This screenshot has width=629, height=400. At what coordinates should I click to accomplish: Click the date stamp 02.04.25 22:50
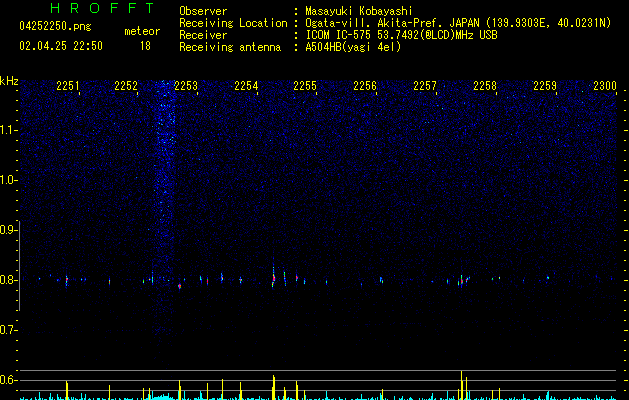point(61,46)
